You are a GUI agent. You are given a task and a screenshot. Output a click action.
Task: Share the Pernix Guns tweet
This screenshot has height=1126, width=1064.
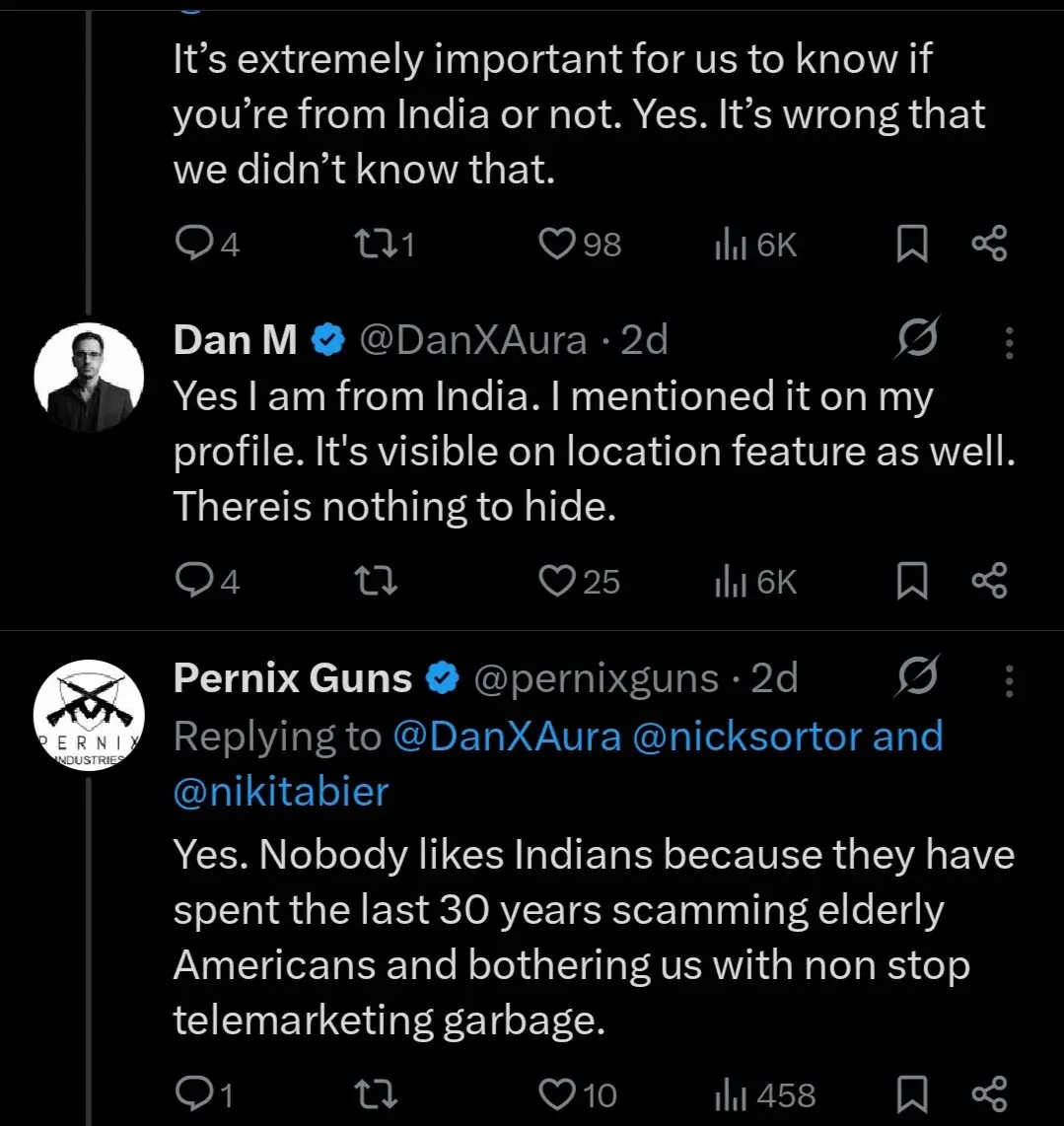tap(989, 1094)
